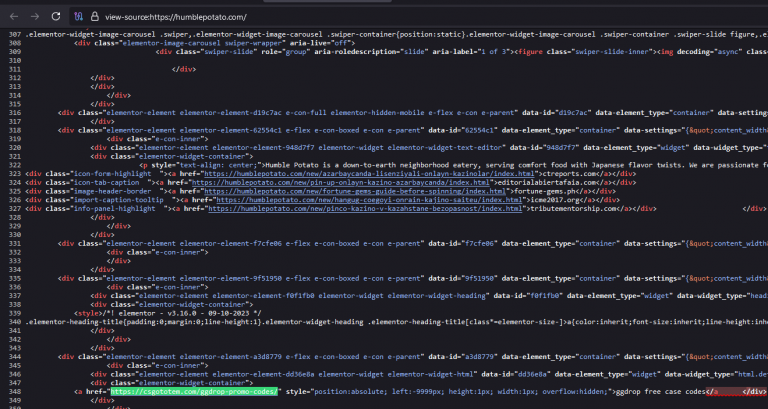Click the class value 'image-header-border'
The width and height of the screenshot is (768, 409).
[113, 192]
